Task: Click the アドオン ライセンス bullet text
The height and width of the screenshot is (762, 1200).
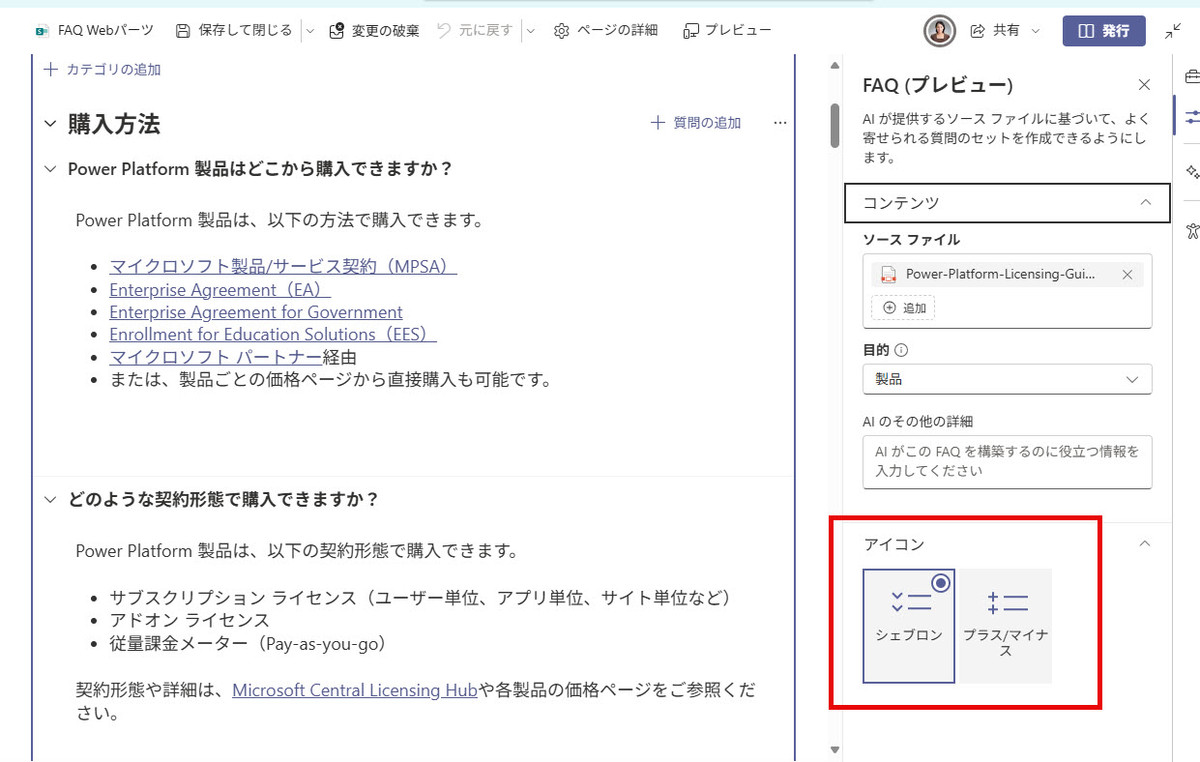Action: pos(189,621)
